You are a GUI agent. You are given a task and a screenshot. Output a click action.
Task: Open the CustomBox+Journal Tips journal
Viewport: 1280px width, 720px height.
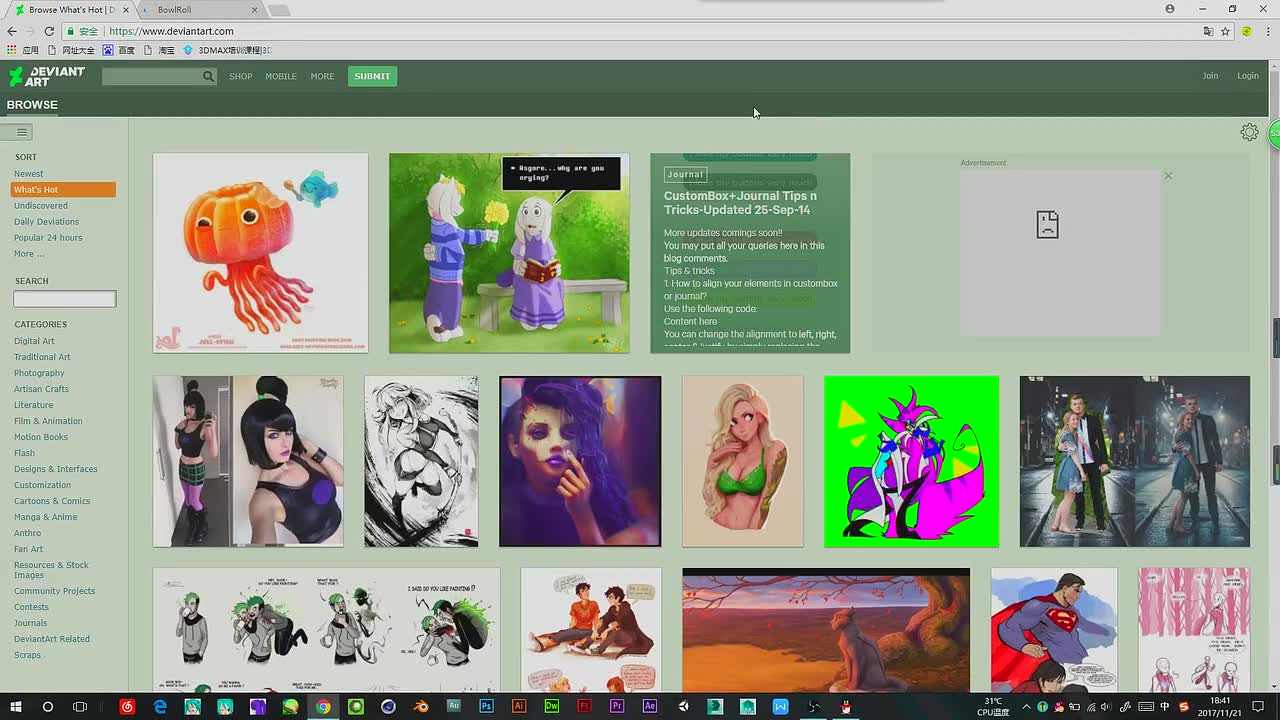click(x=750, y=253)
